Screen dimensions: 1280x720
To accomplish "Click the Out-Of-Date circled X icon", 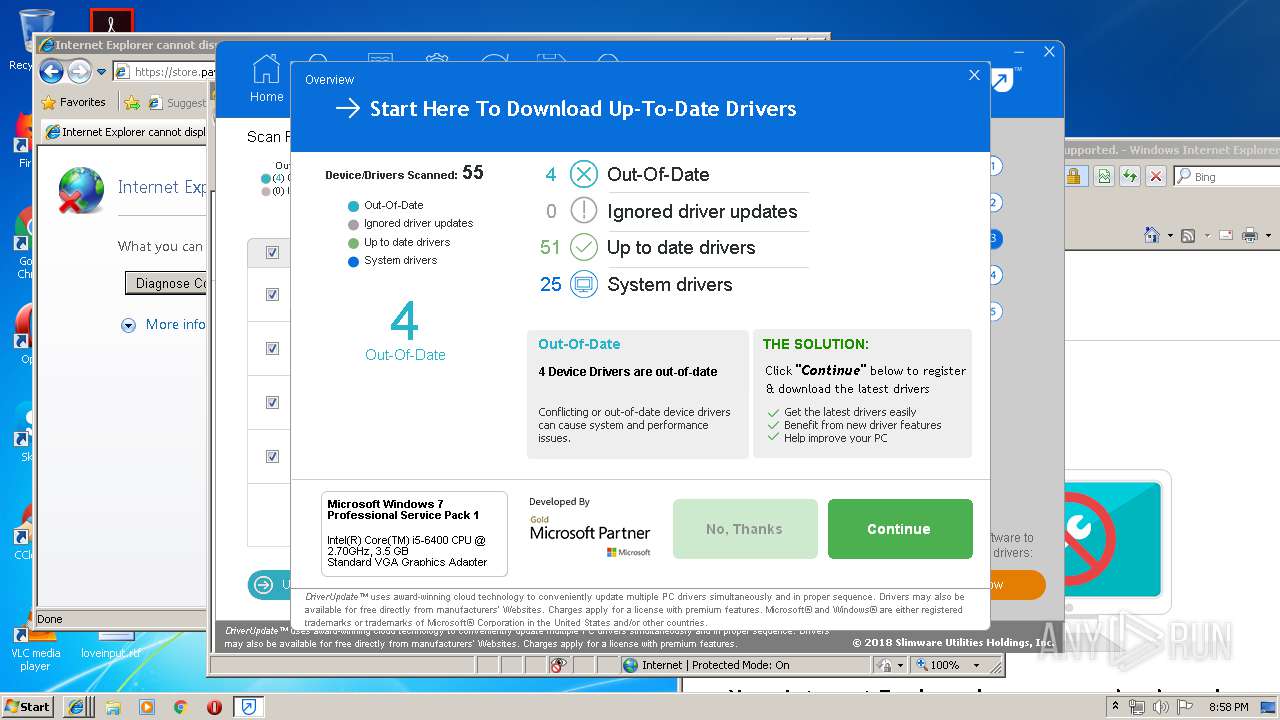I will [584, 174].
